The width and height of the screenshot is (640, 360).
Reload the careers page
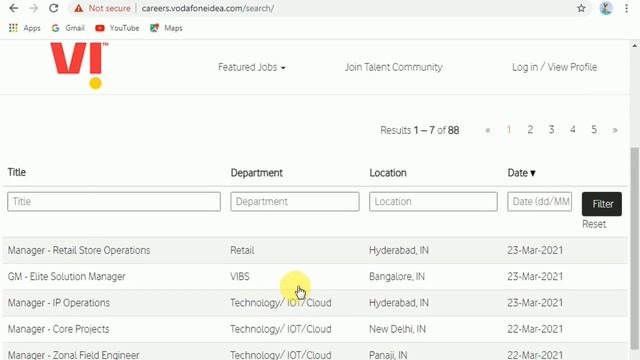click(x=53, y=8)
